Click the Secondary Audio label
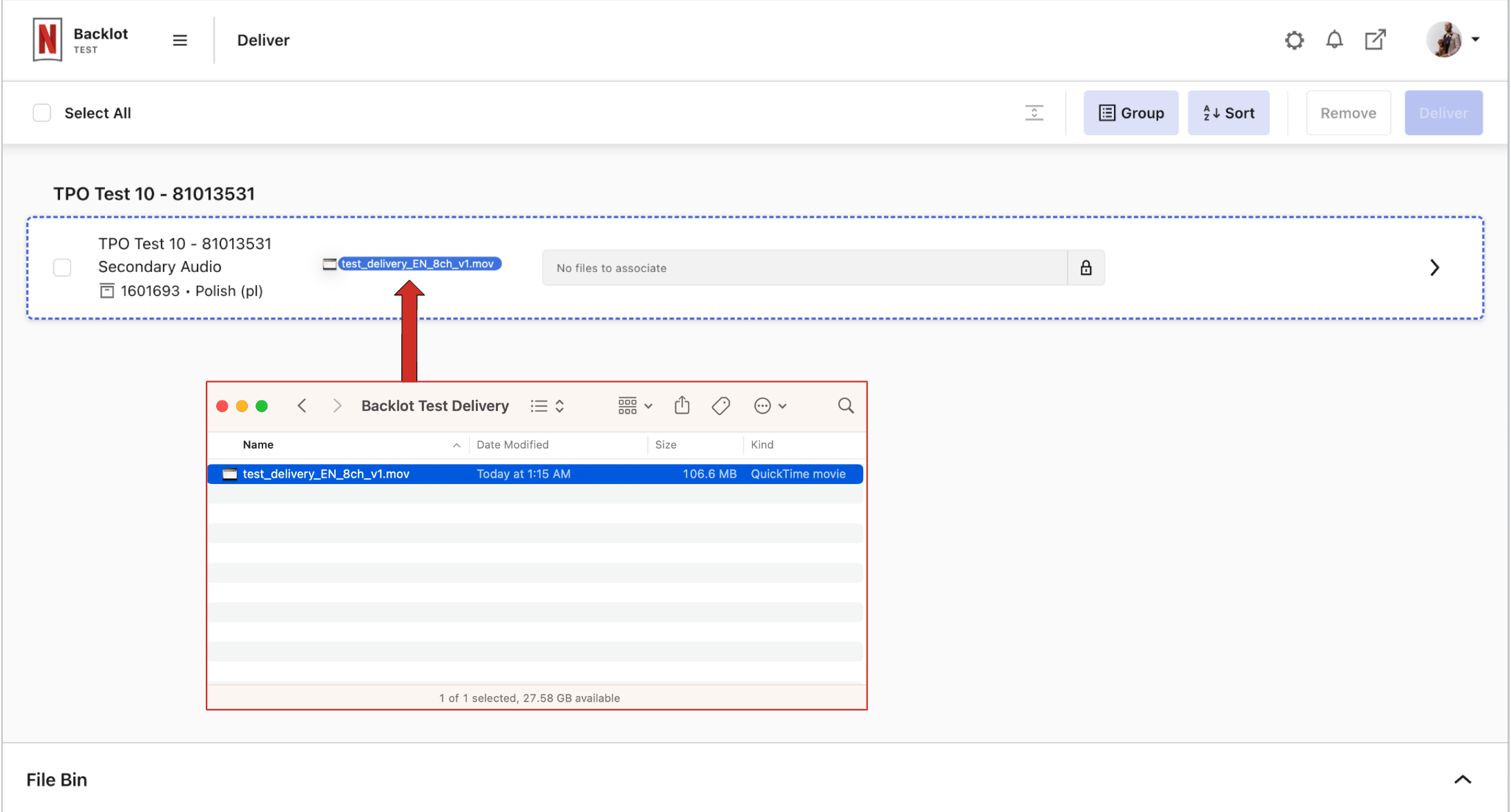This screenshot has width=1511, height=812. click(160, 267)
